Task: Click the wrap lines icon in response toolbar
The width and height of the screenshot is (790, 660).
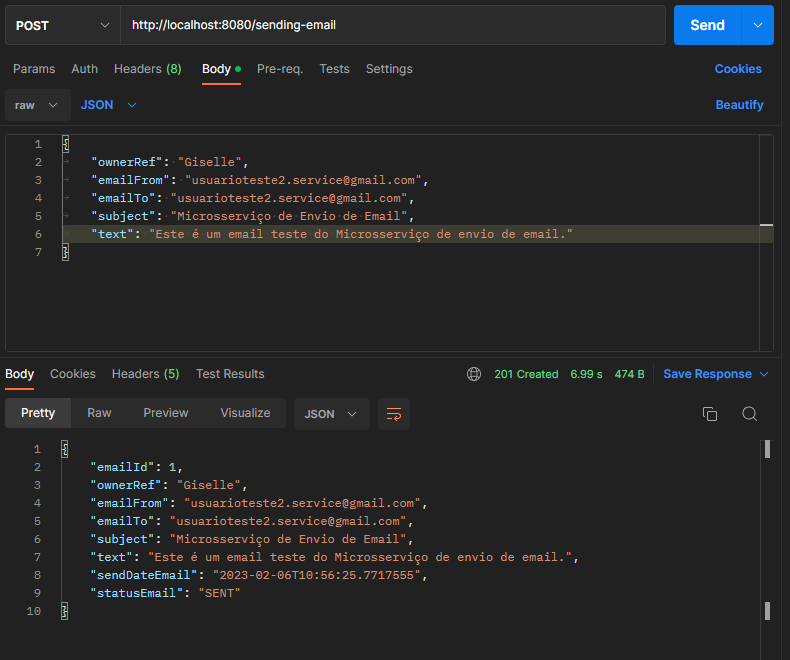Action: pyautogui.click(x=394, y=414)
